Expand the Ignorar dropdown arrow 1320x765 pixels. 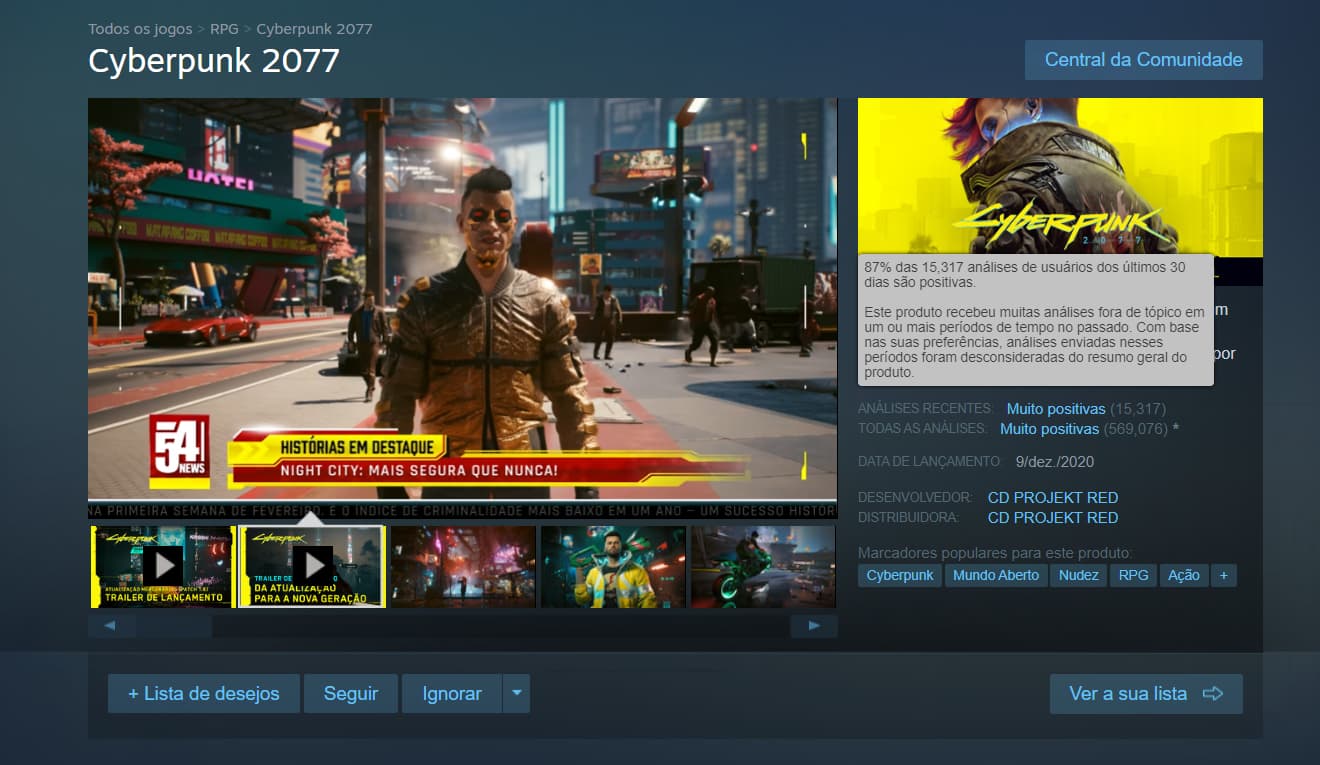(516, 694)
